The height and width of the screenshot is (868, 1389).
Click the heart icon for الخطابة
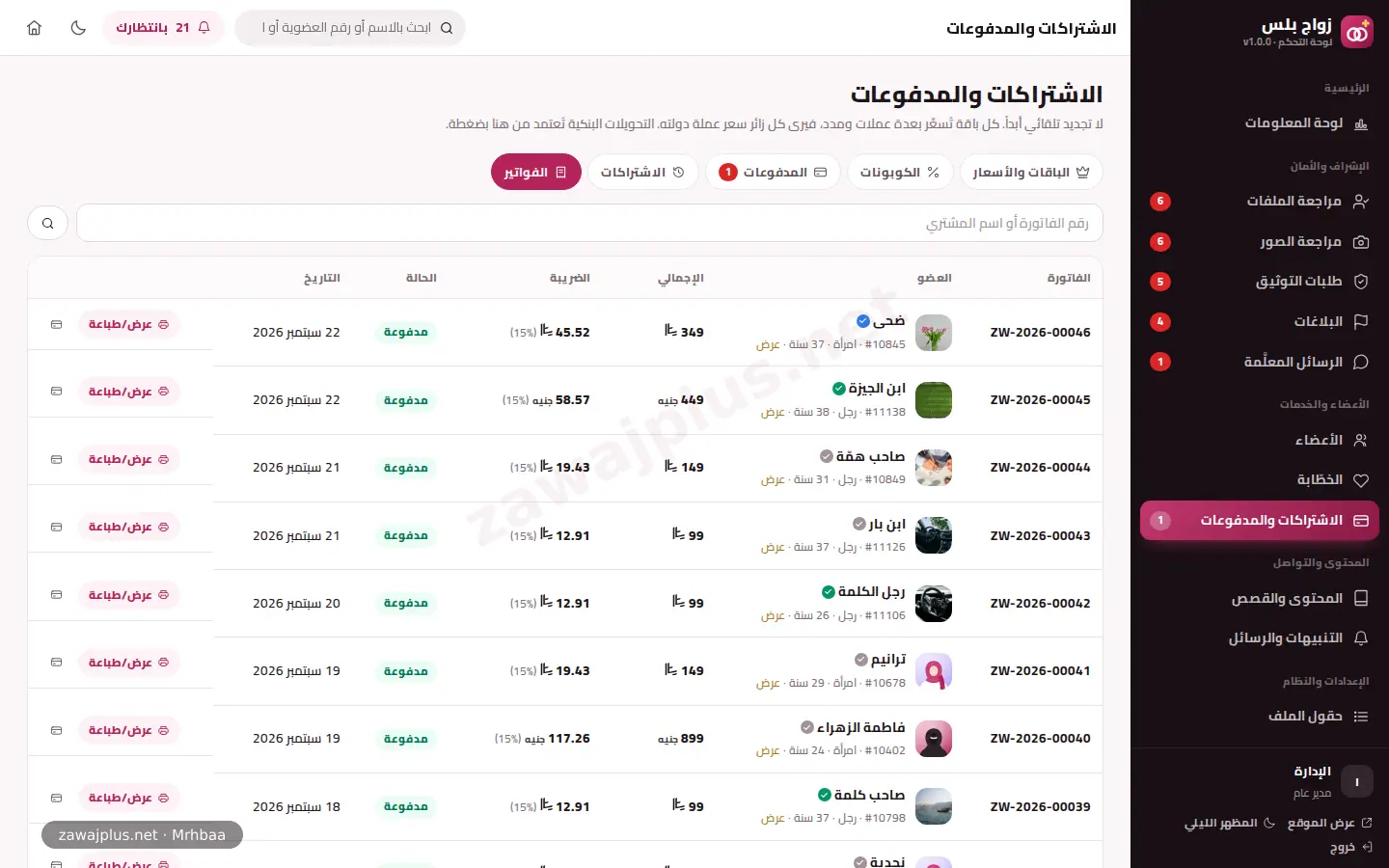(1361, 480)
